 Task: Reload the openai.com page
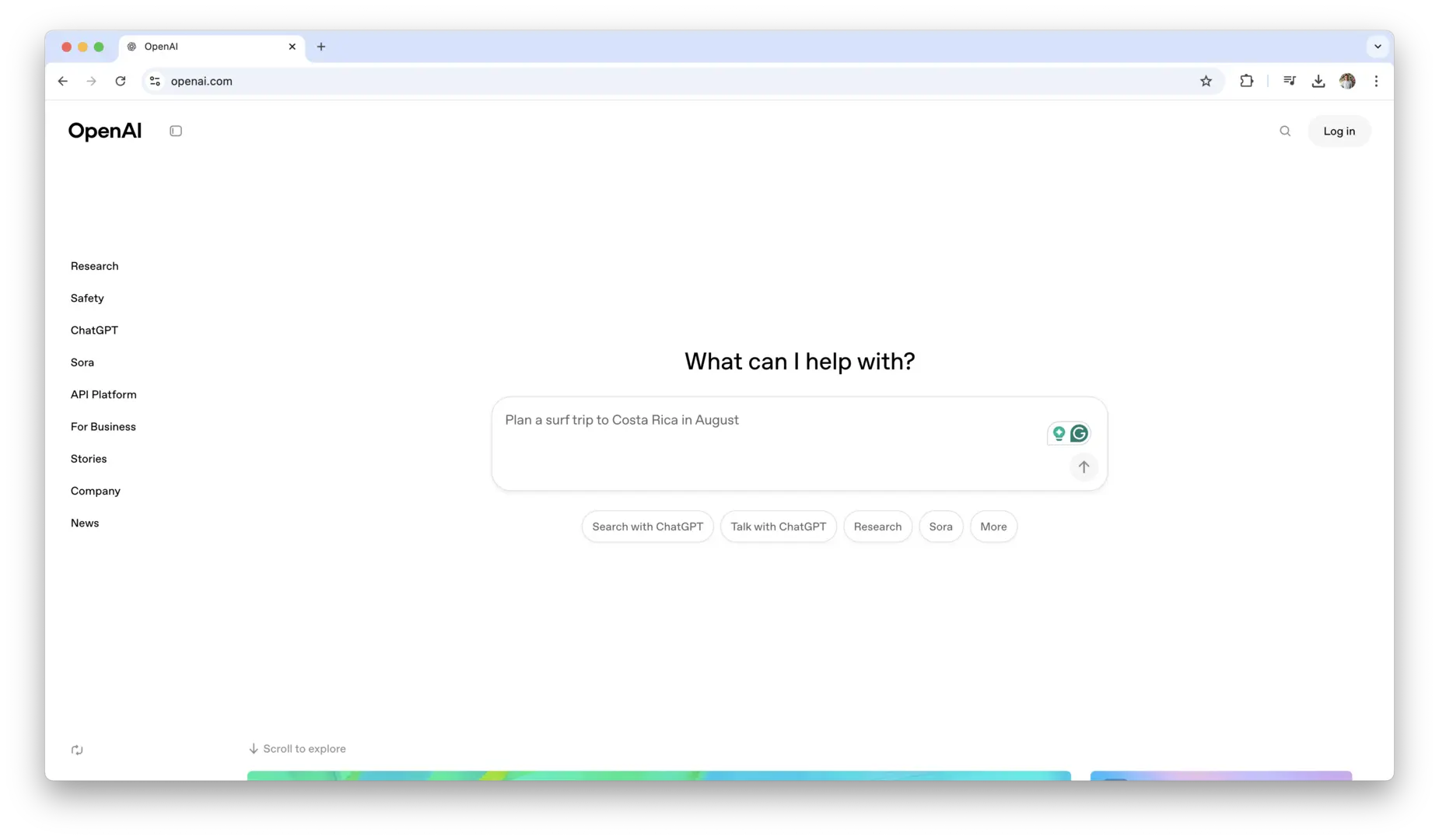tap(121, 81)
